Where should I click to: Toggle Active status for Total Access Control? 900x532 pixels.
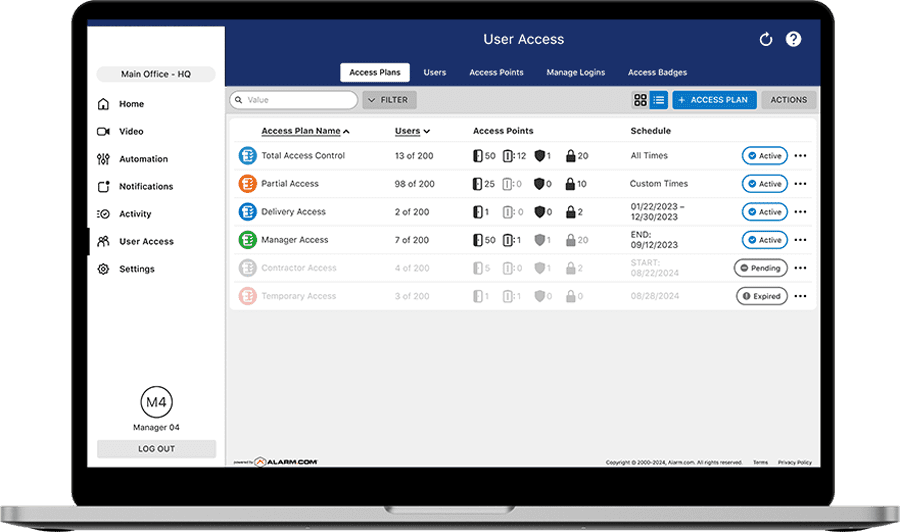pyautogui.click(x=764, y=156)
